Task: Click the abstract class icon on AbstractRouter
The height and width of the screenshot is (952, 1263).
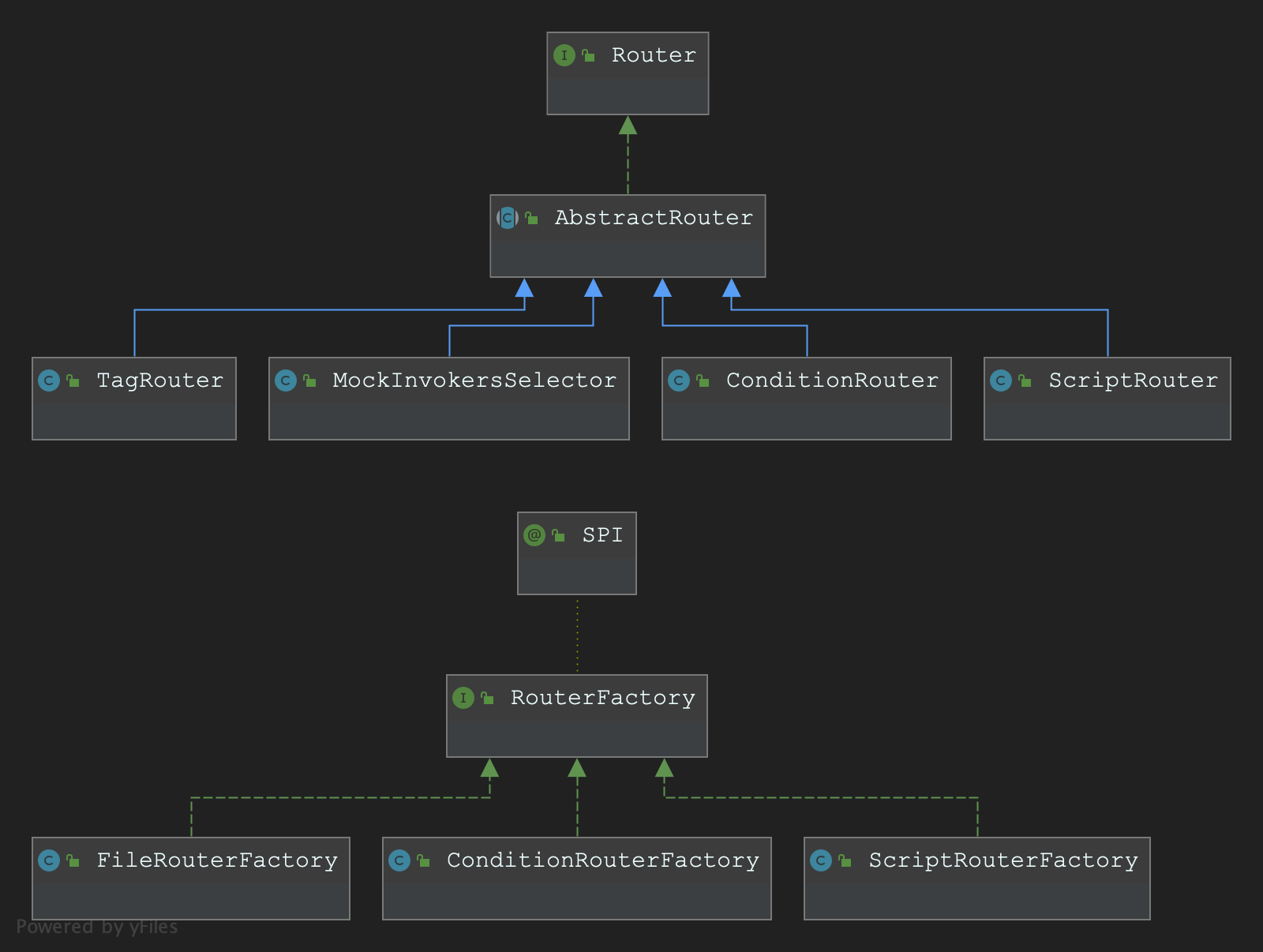Action: [x=508, y=218]
